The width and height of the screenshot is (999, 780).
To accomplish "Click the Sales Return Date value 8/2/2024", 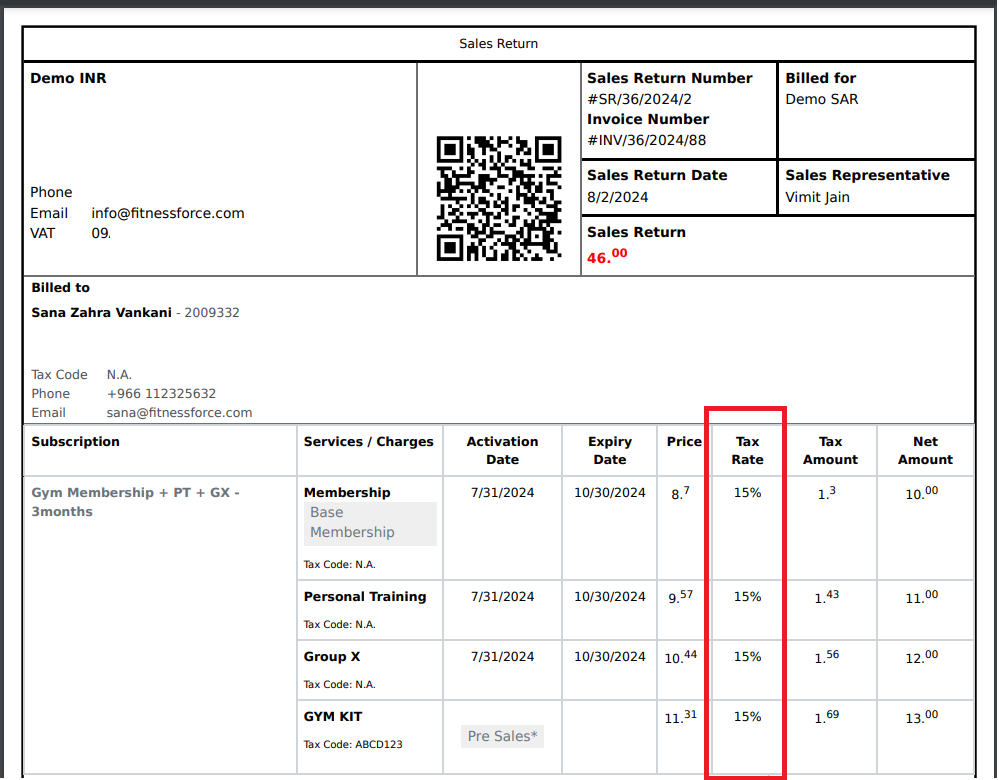I will [x=617, y=198].
